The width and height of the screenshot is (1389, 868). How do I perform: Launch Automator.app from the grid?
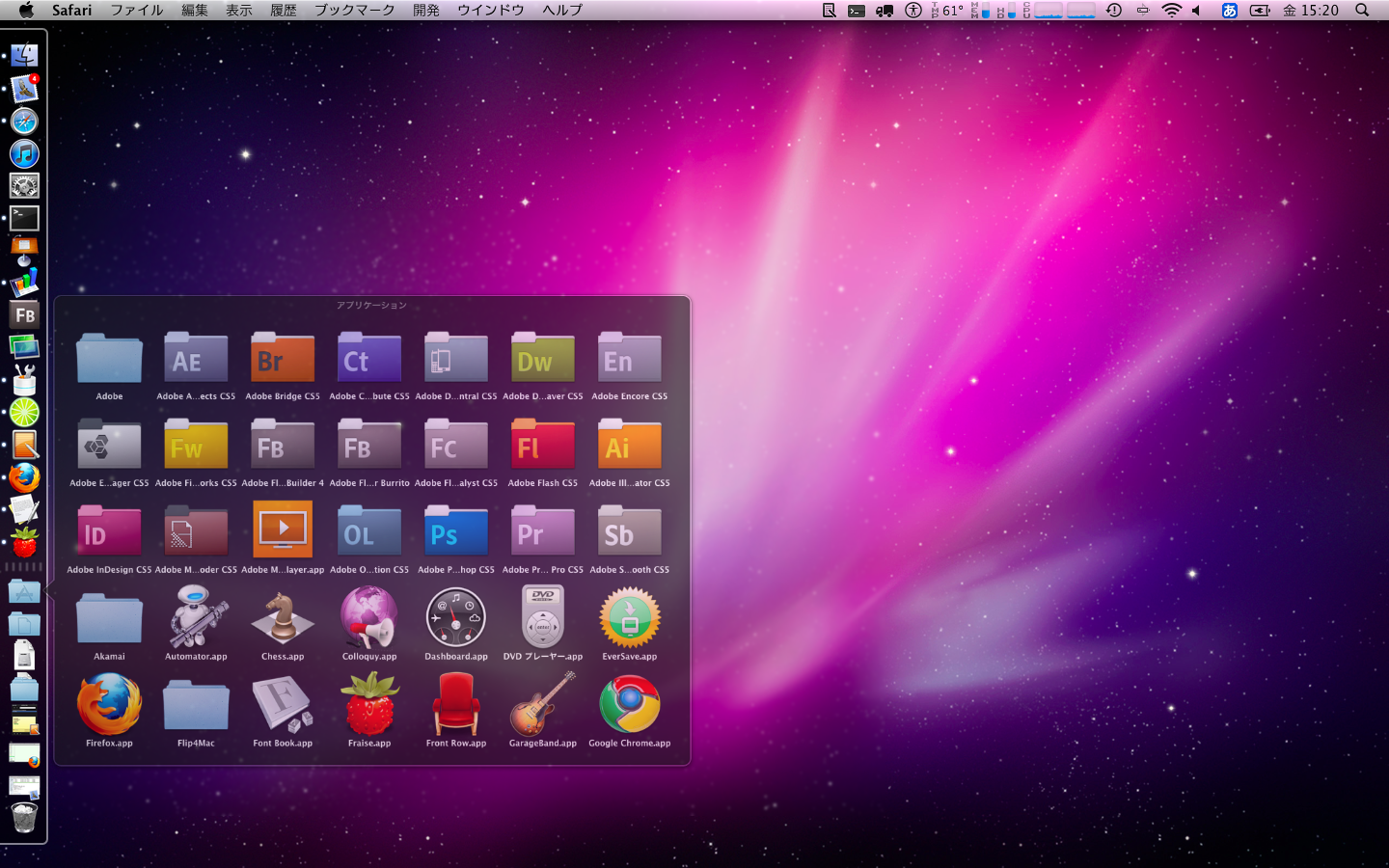(196, 619)
